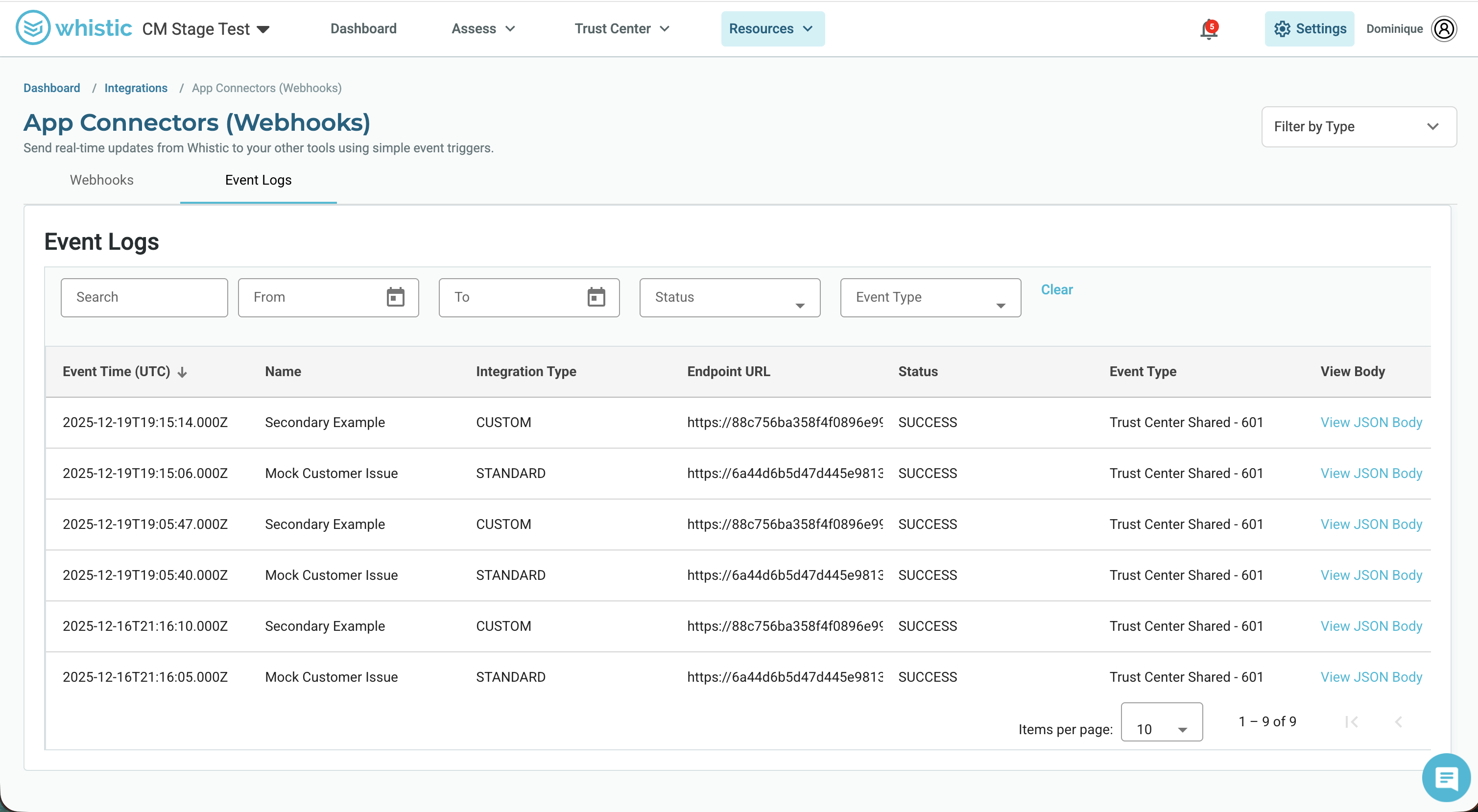
Task: Select timestamp 2025-12-19T19:15:06.000Z
Action: point(145,474)
